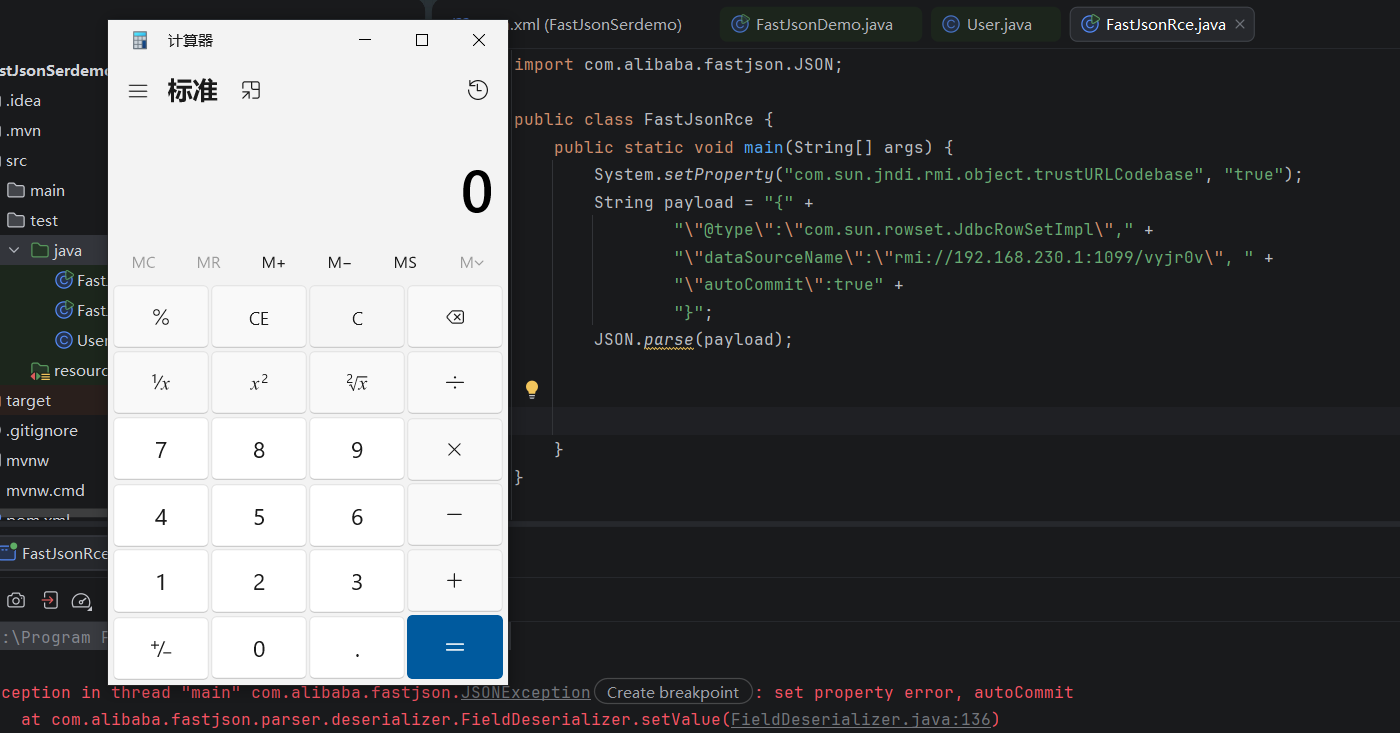Viewport: 1400px width, 733px height.
Task: Select the mvnw.cmd file in project tree
Action: 45,490
